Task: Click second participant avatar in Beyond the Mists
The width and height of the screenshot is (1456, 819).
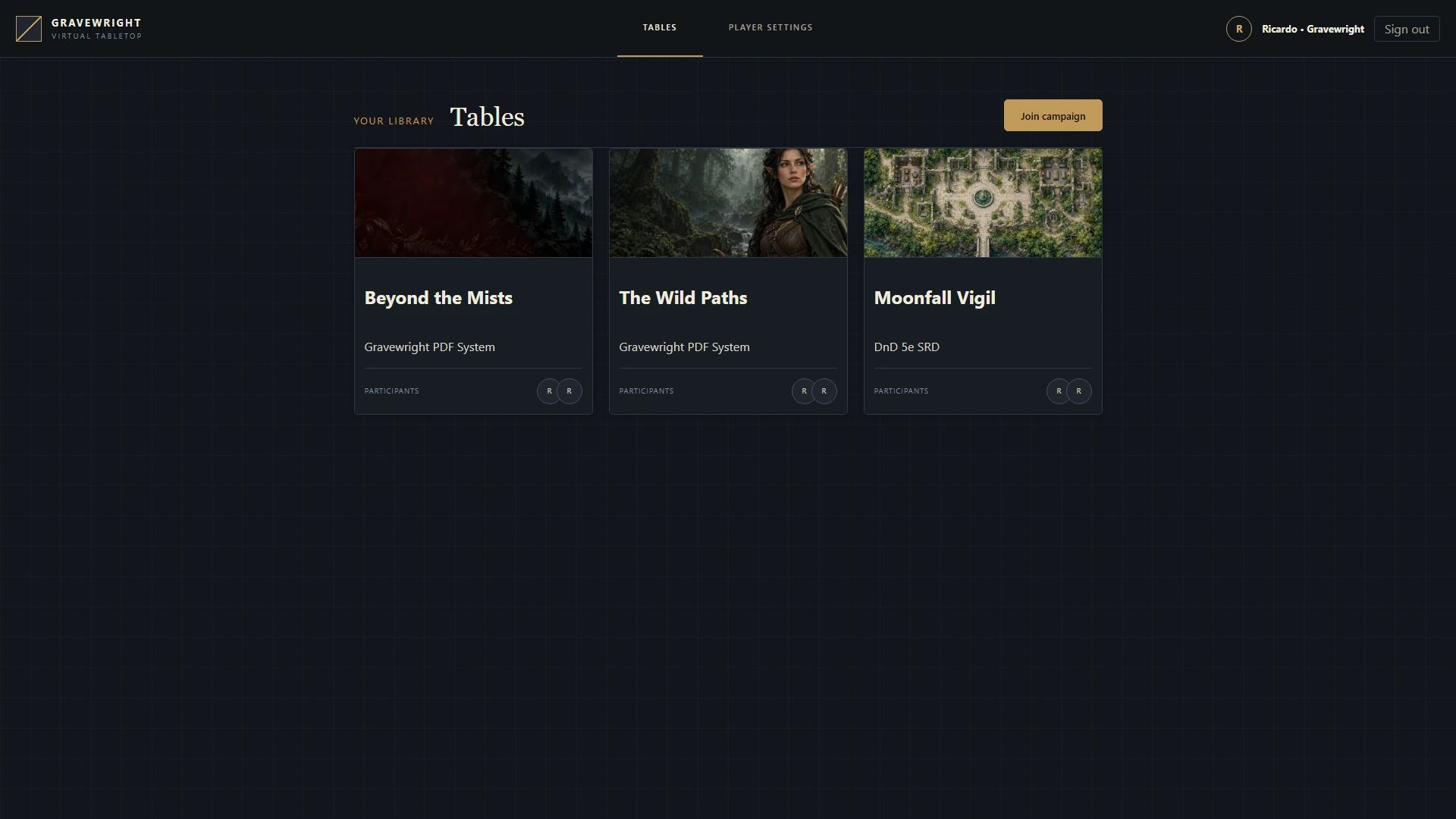Action: coord(570,391)
